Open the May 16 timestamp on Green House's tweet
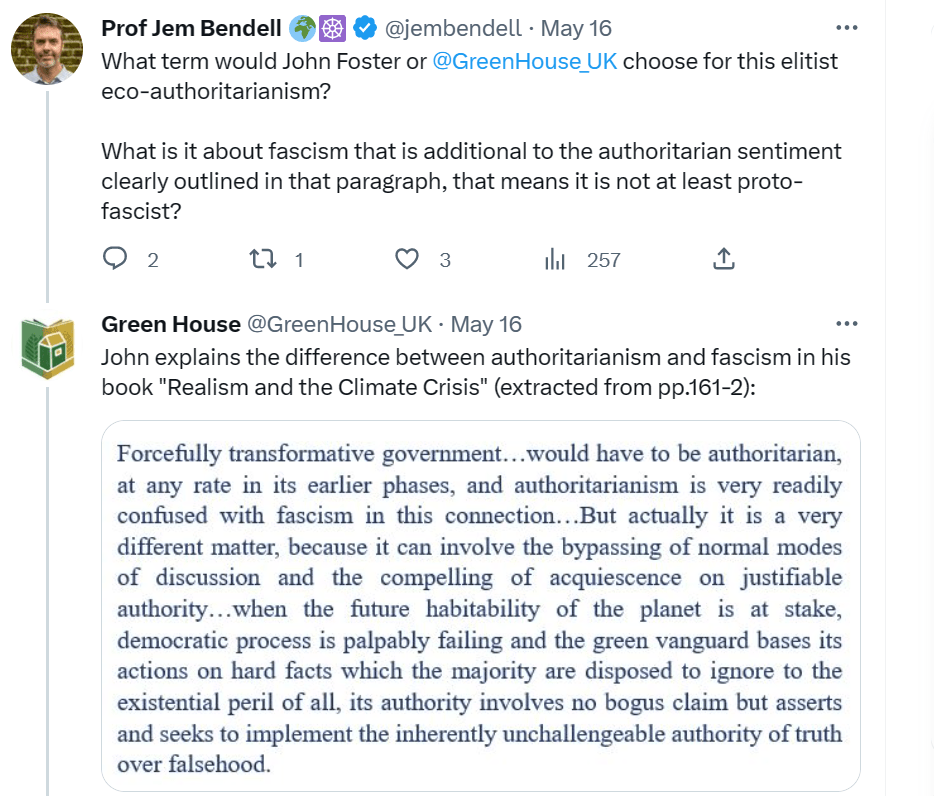This screenshot has width=934, height=796. (486, 324)
